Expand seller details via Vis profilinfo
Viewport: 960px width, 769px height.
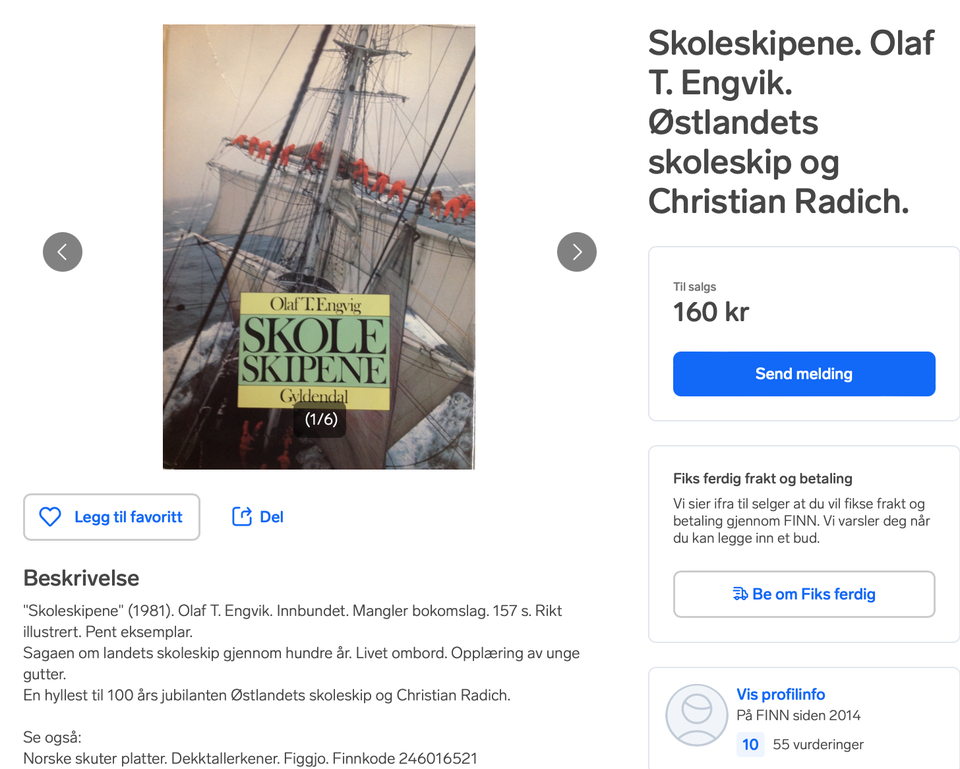[x=781, y=694]
